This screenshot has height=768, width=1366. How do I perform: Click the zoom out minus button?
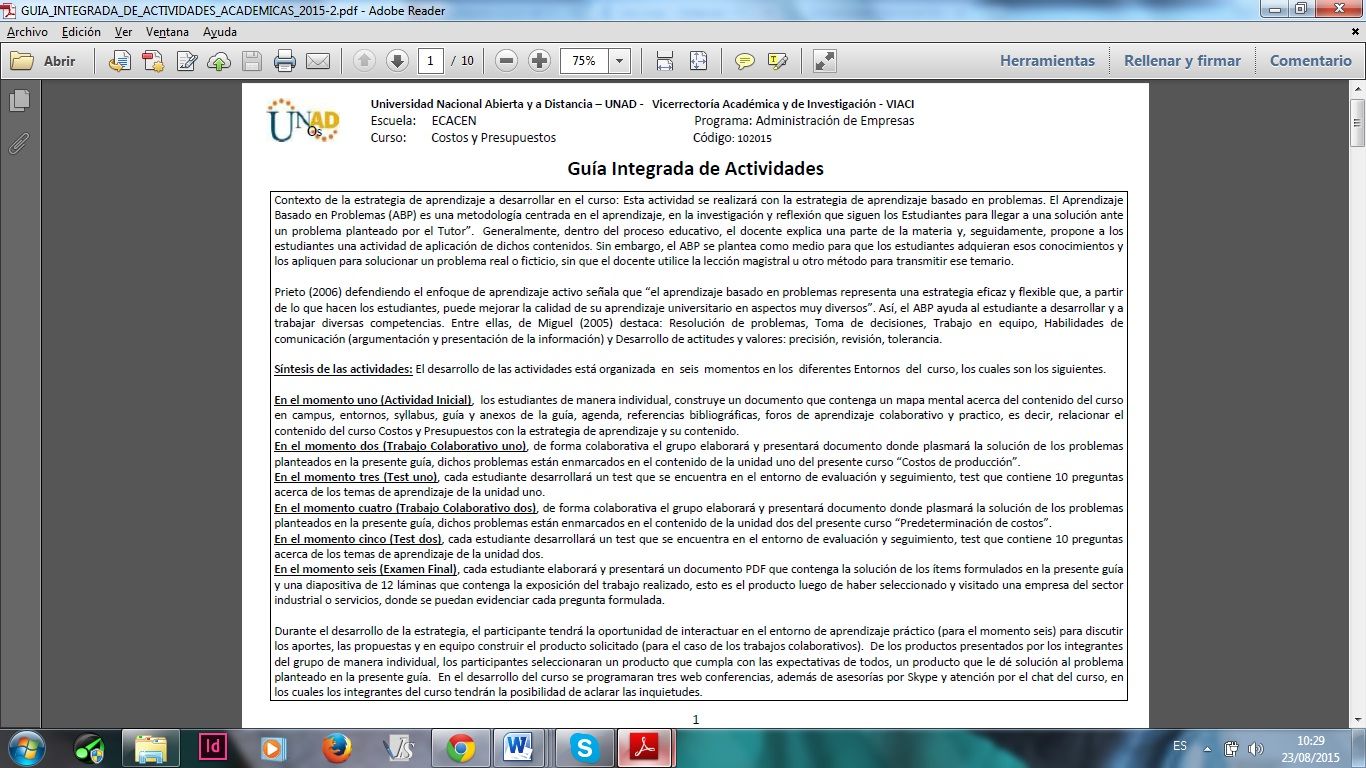[x=507, y=61]
